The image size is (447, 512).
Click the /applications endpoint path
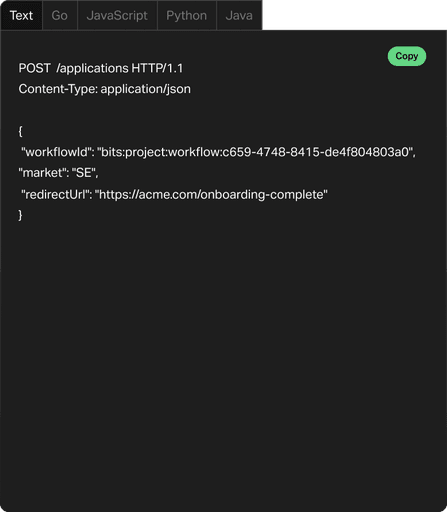(92, 68)
